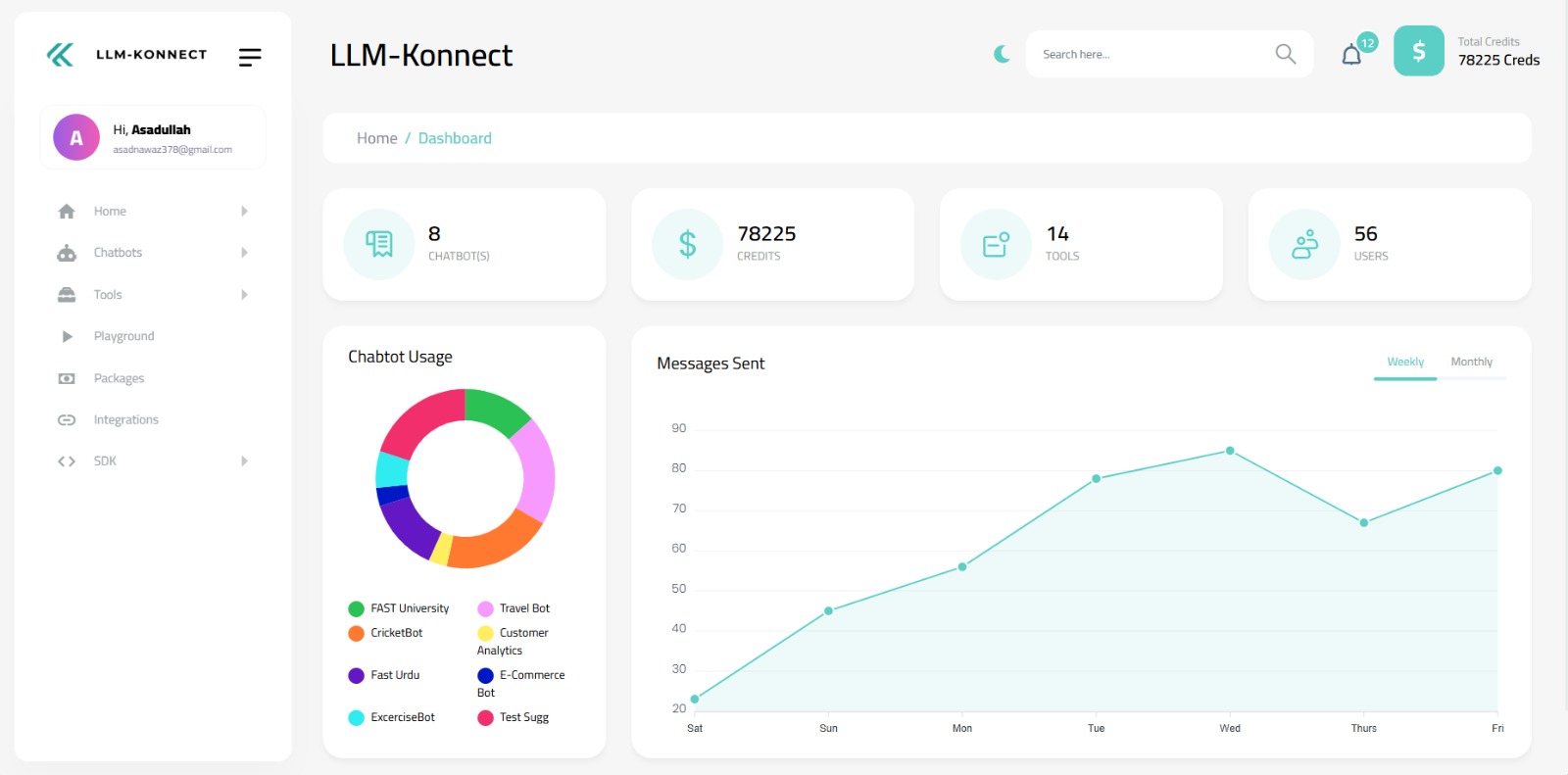Click the LLM-Konnect logo icon
The image size is (1568, 775).
pyautogui.click(x=61, y=55)
